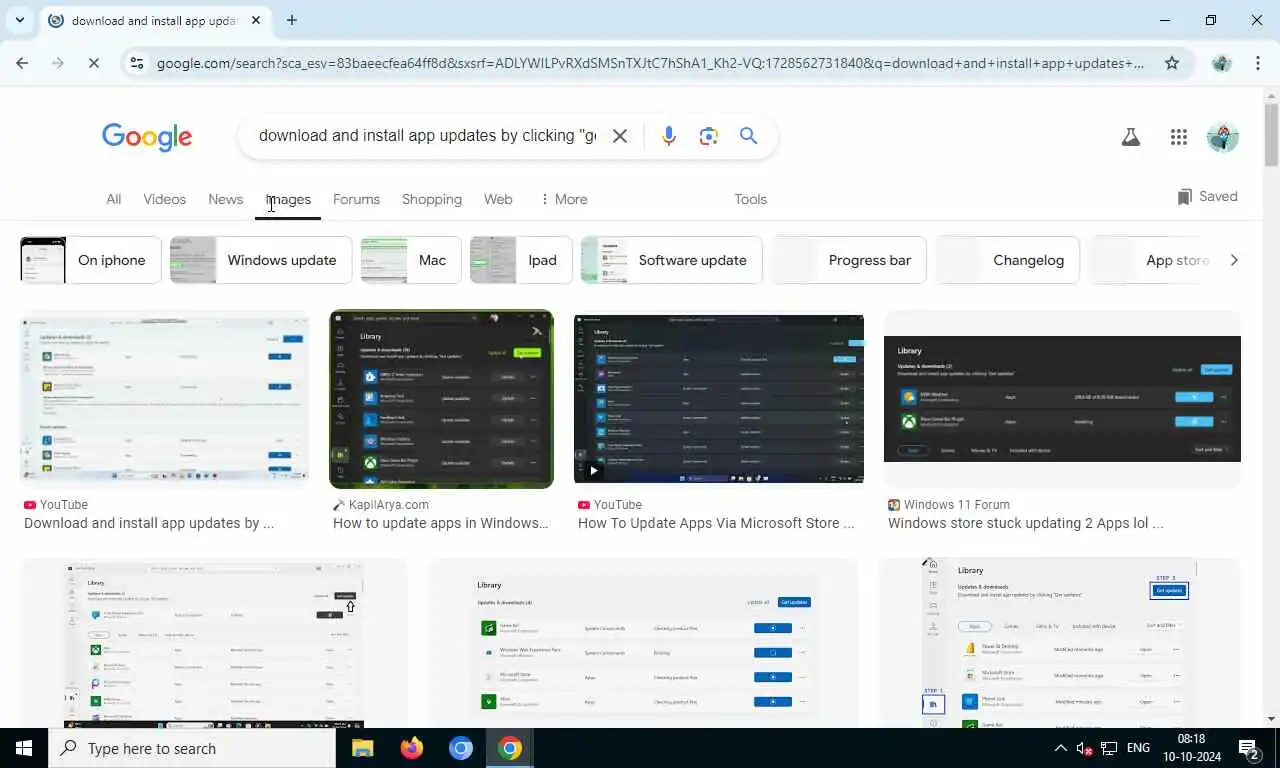Switch to the All results tab
This screenshot has width=1280, height=768.
pos(114,199)
